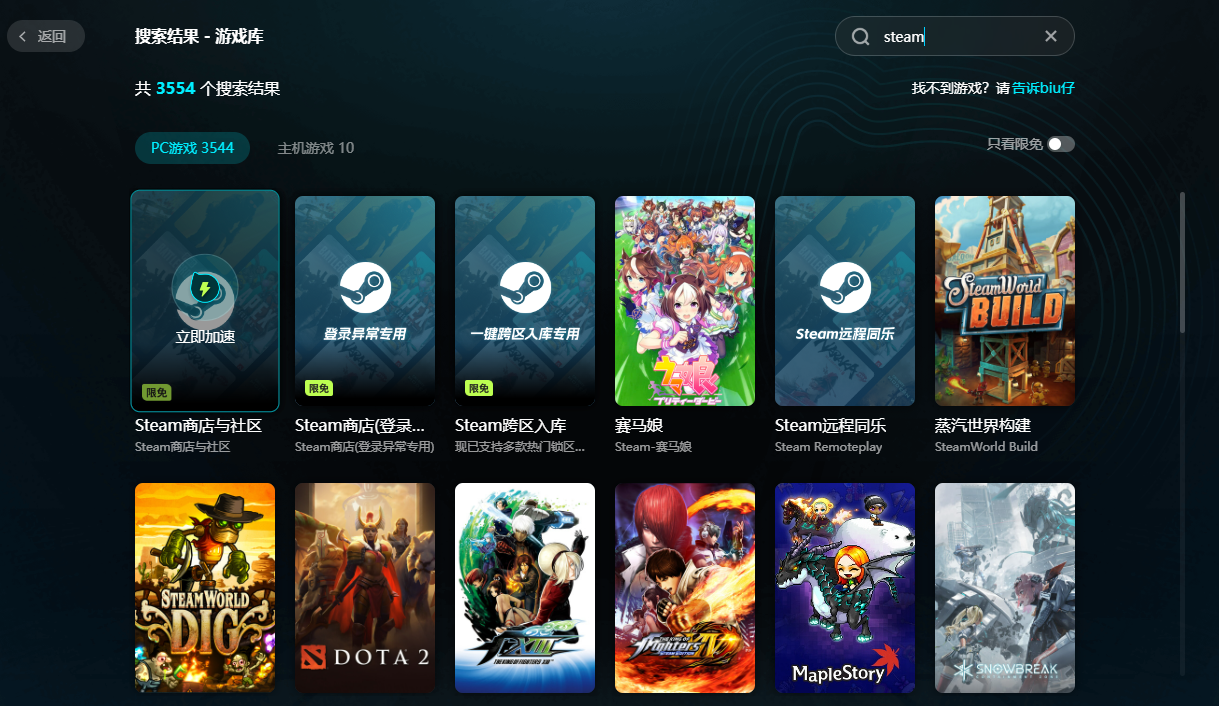
Task: Click Steam logo on 登录异常专用 card
Action: click(365, 288)
